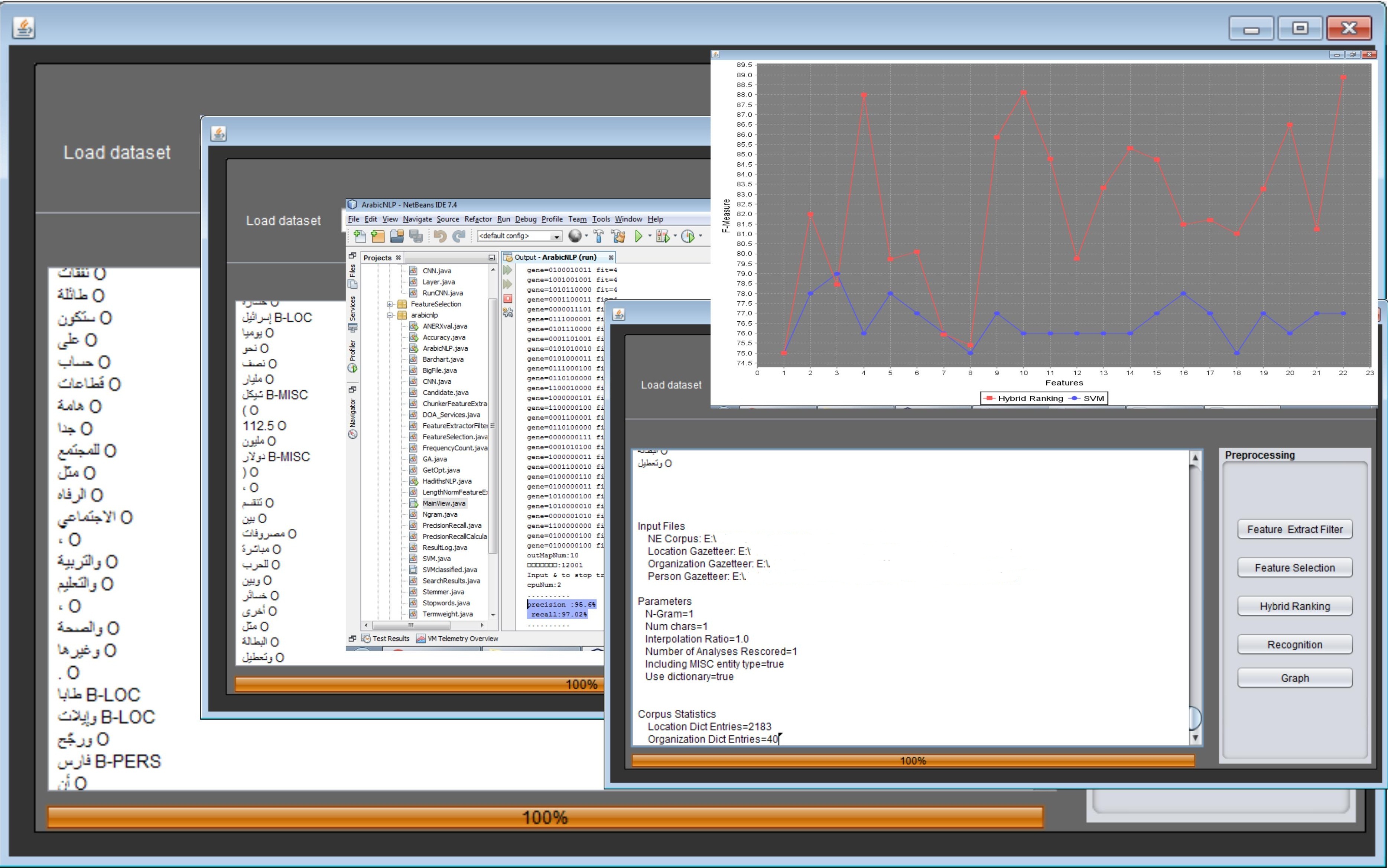Open File menu in NetBeans
The width and height of the screenshot is (1388, 868).
click(x=354, y=219)
